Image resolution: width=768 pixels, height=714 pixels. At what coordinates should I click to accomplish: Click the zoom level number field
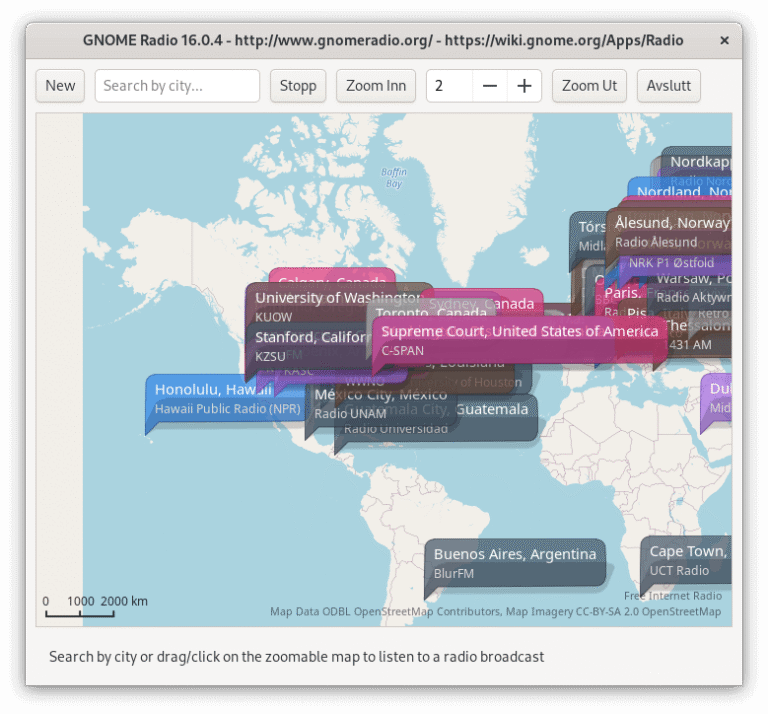(x=449, y=86)
